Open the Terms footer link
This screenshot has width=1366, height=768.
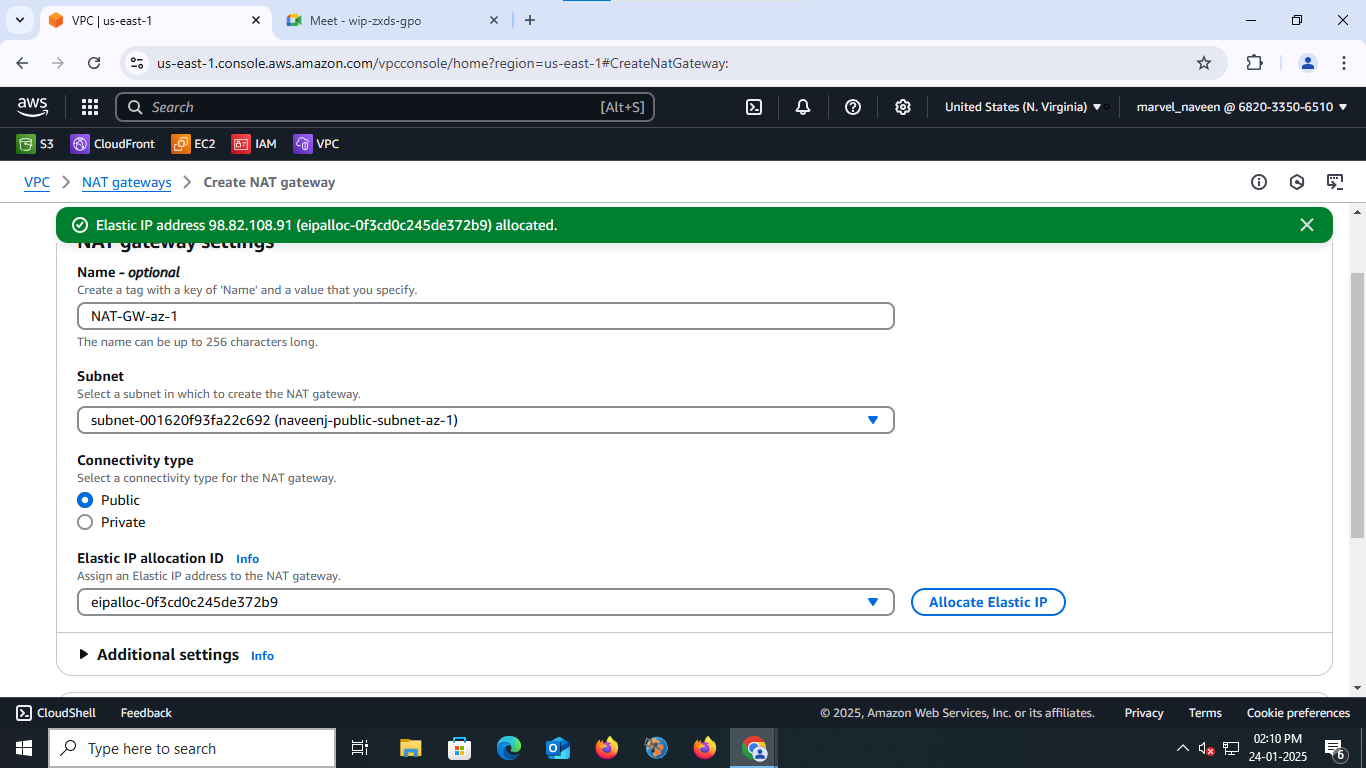click(1205, 713)
